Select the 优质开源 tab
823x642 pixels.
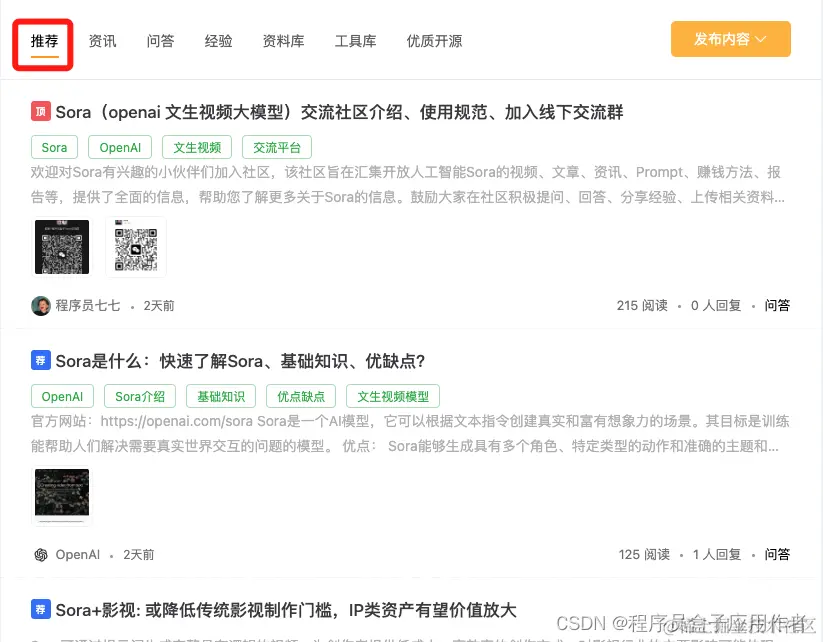[434, 41]
